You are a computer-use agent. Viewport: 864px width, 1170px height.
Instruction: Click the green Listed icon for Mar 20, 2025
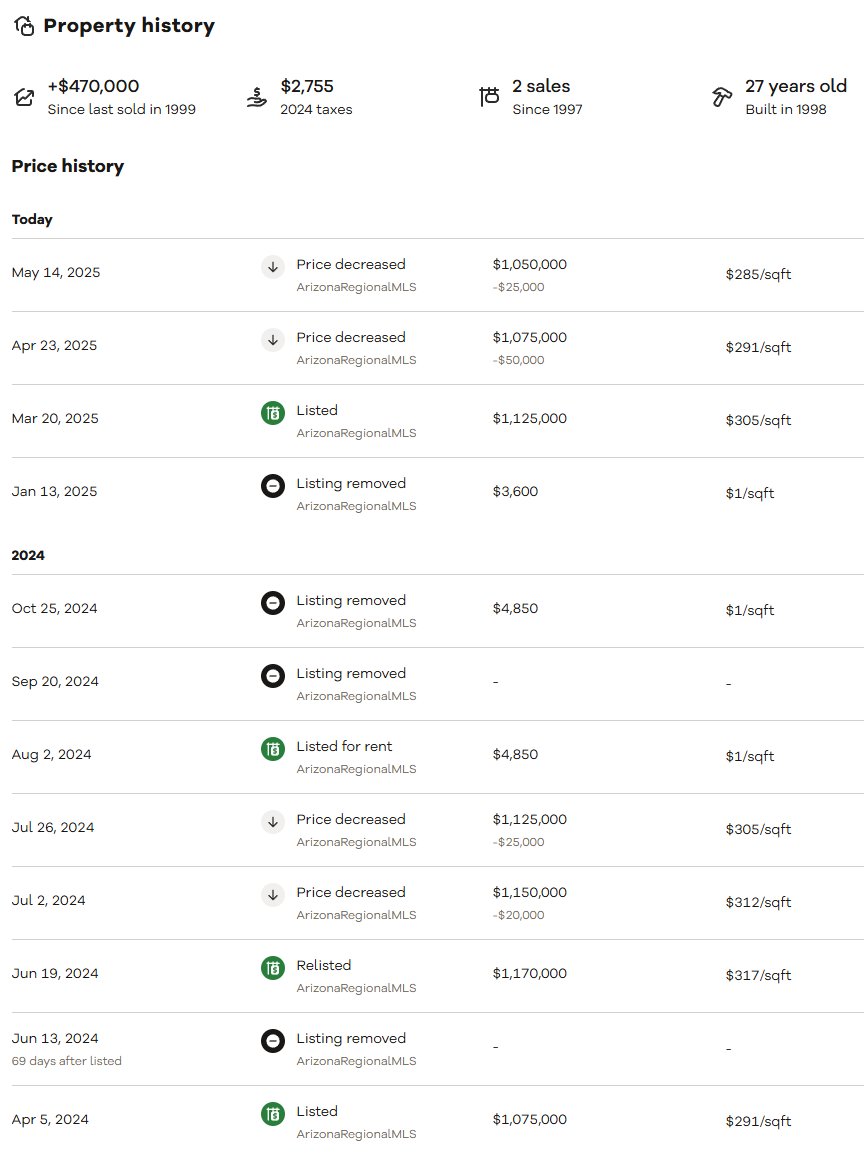pyautogui.click(x=273, y=413)
